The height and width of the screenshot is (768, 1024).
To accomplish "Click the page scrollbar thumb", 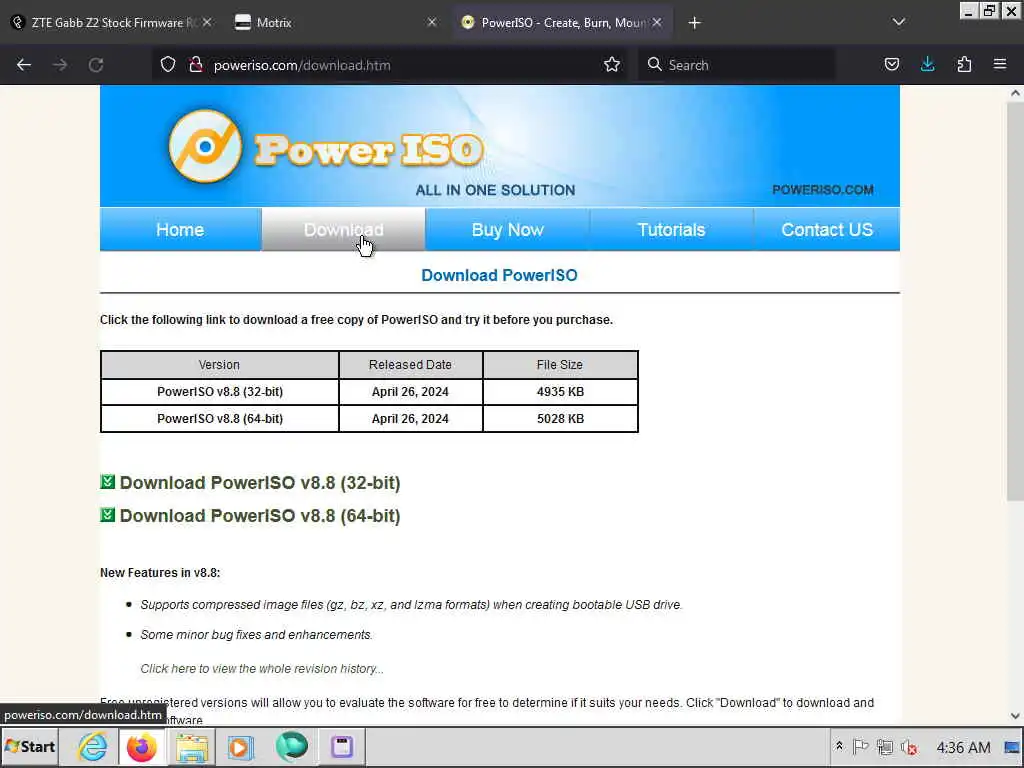I will pos(1015,300).
